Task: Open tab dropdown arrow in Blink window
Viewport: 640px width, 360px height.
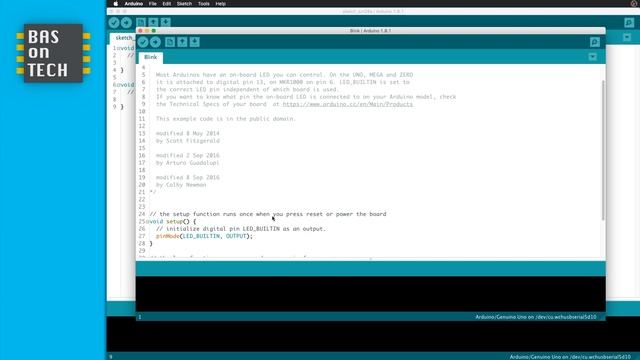Action: [x=593, y=57]
